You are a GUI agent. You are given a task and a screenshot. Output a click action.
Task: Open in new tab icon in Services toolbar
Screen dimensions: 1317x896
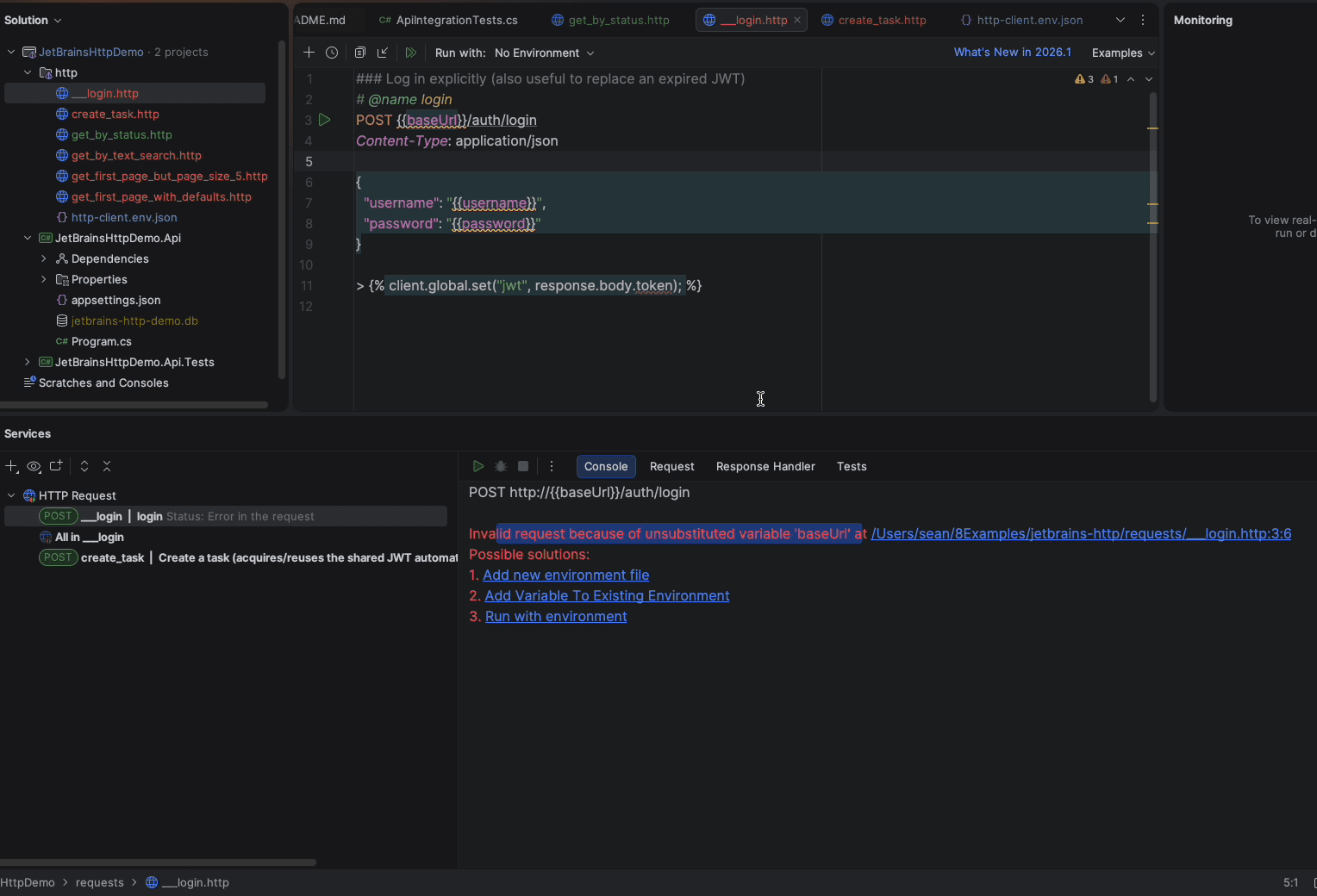(56, 466)
